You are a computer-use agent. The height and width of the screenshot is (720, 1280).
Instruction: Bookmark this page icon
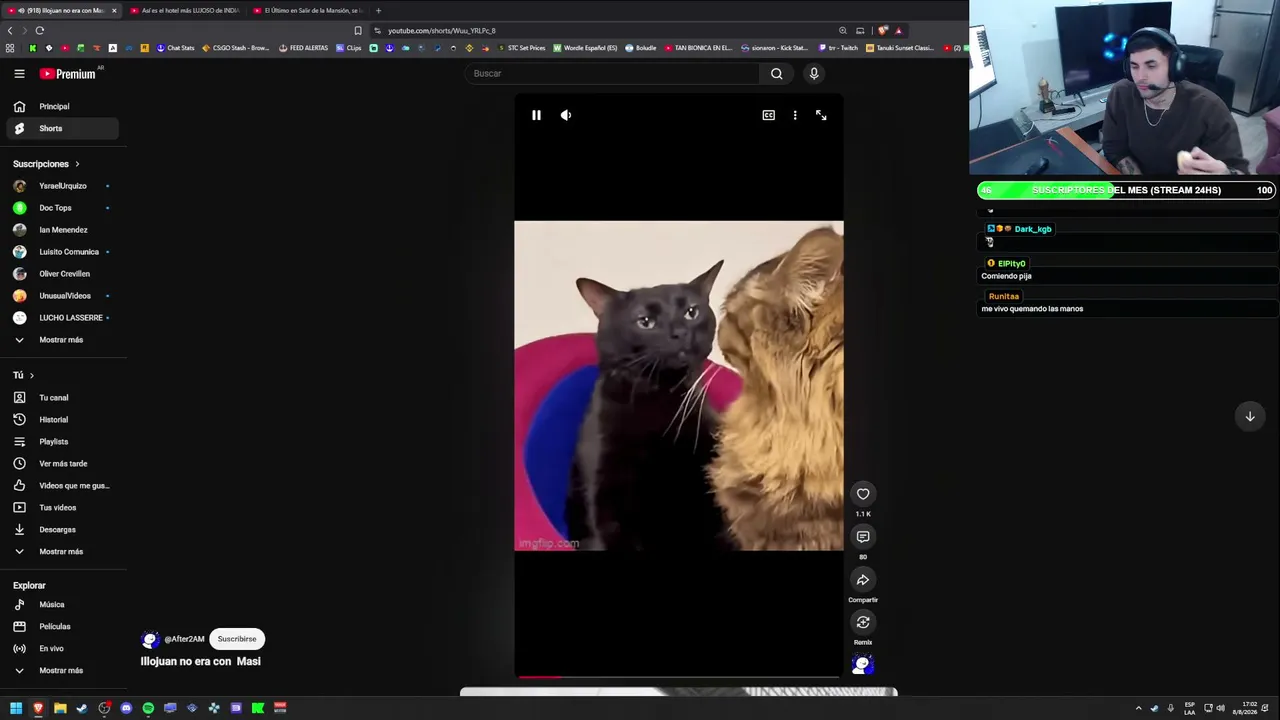tap(358, 31)
